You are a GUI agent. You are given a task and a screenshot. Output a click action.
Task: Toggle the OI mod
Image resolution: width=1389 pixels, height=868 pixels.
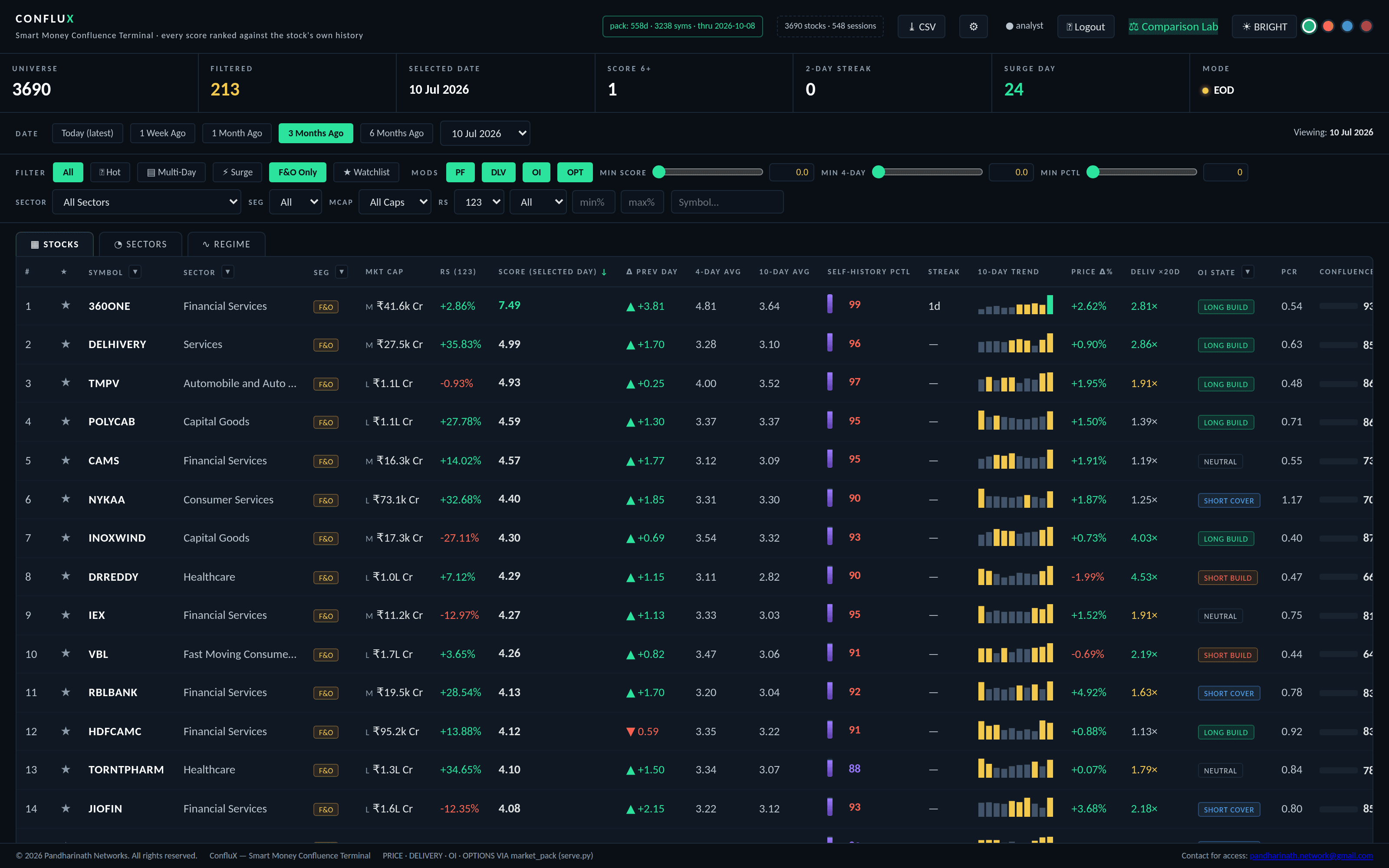point(536,172)
